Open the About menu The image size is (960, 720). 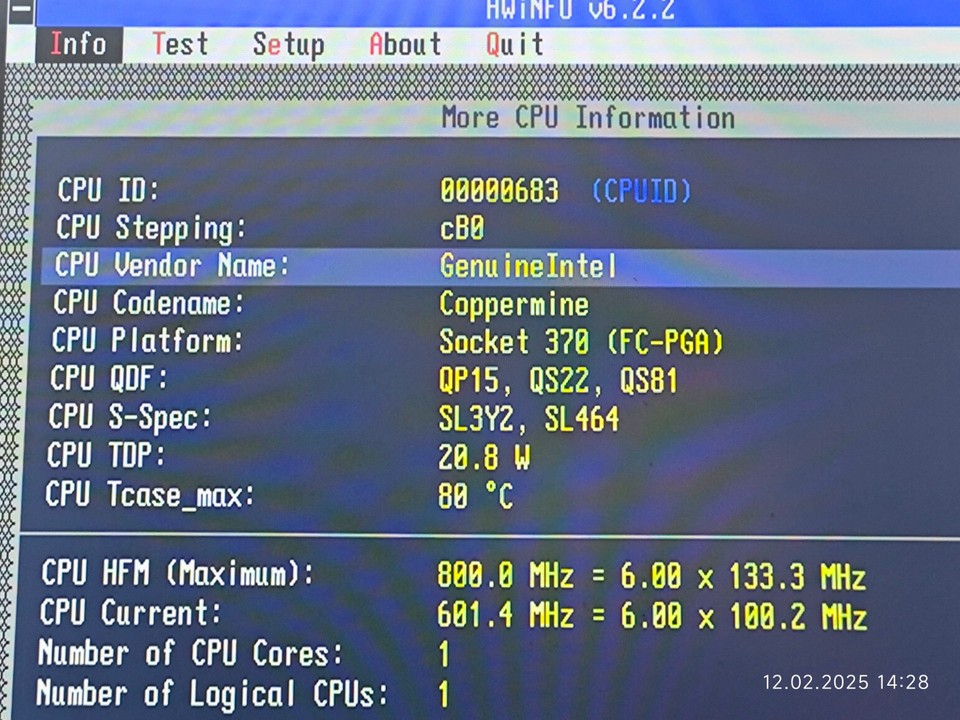405,44
